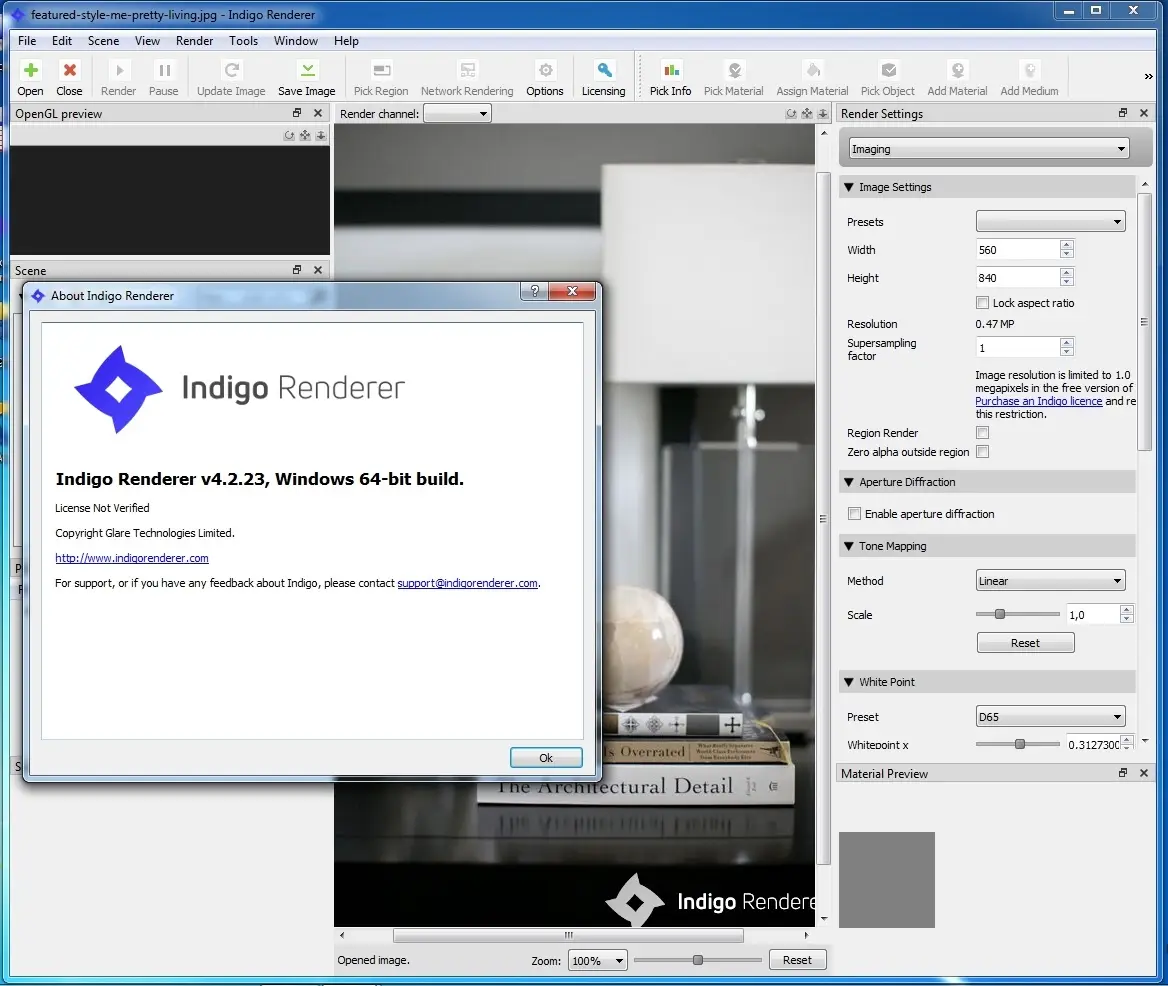Float the OpenGL preview panel
The width and height of the screenshot is (1168, 986).
point(297,113)
